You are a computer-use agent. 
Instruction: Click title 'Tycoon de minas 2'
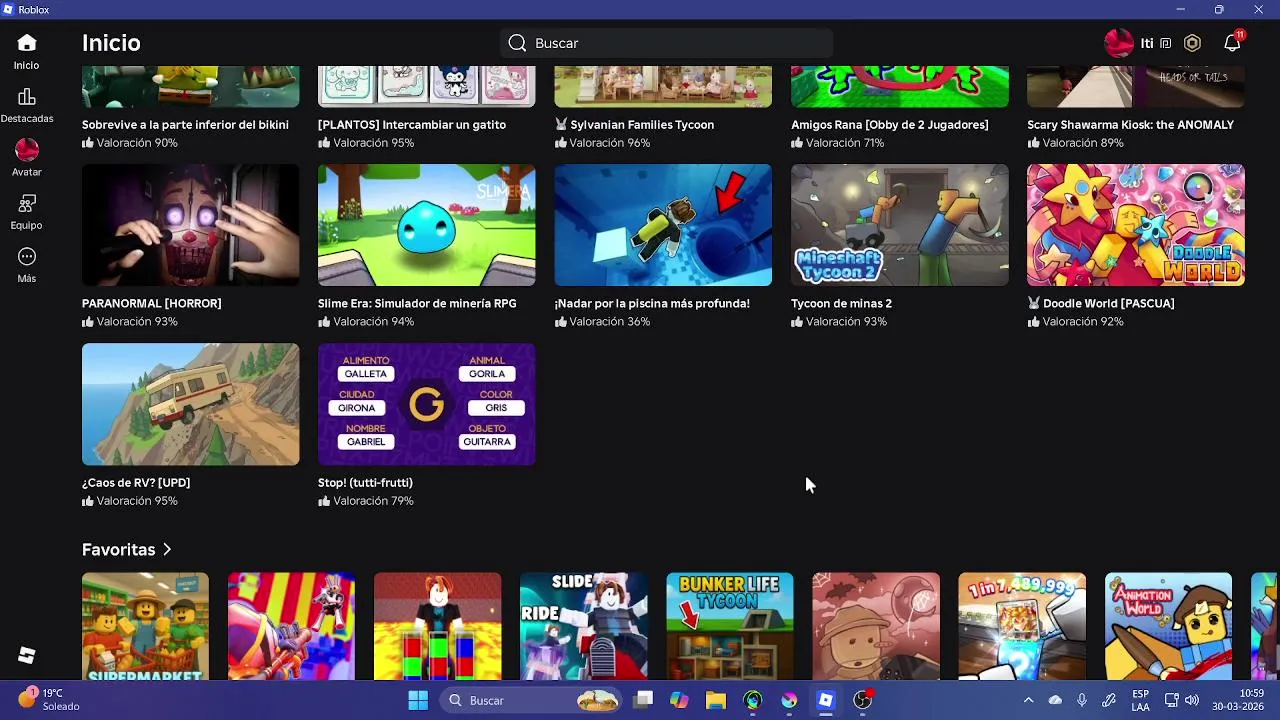coord(841,303)
